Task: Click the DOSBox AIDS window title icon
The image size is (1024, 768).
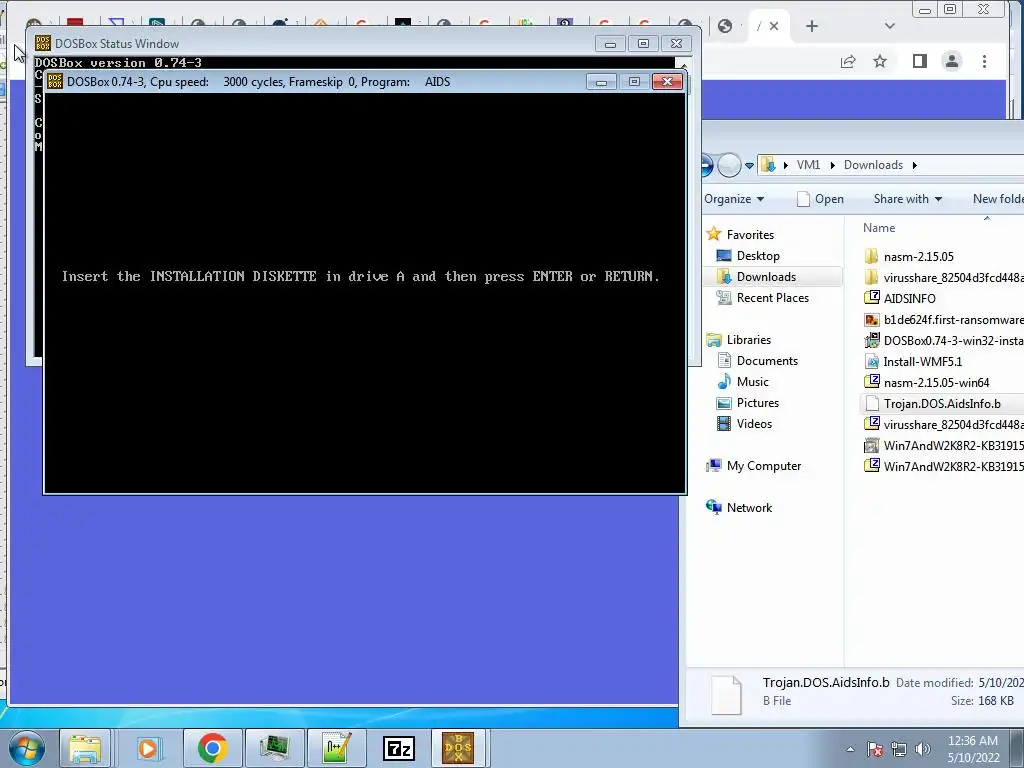Action: [x=55, y=82]
